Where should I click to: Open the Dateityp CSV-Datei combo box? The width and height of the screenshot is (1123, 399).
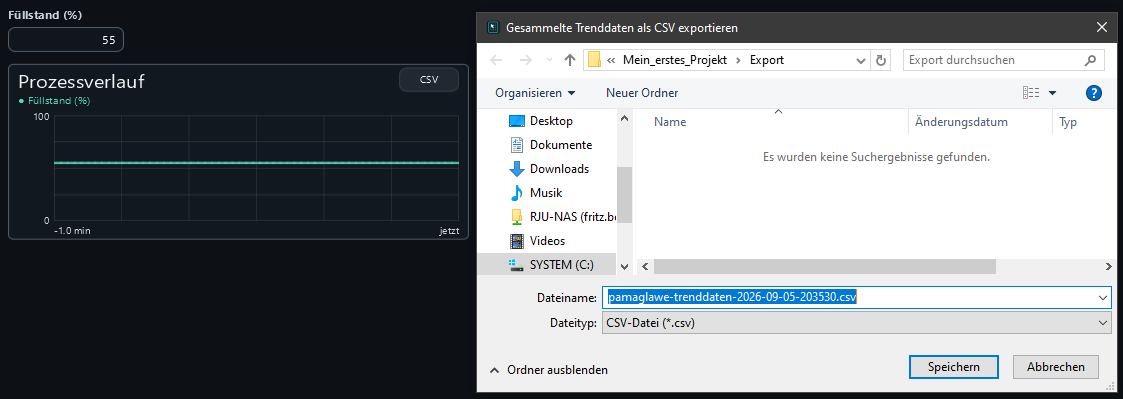point(857,324)
